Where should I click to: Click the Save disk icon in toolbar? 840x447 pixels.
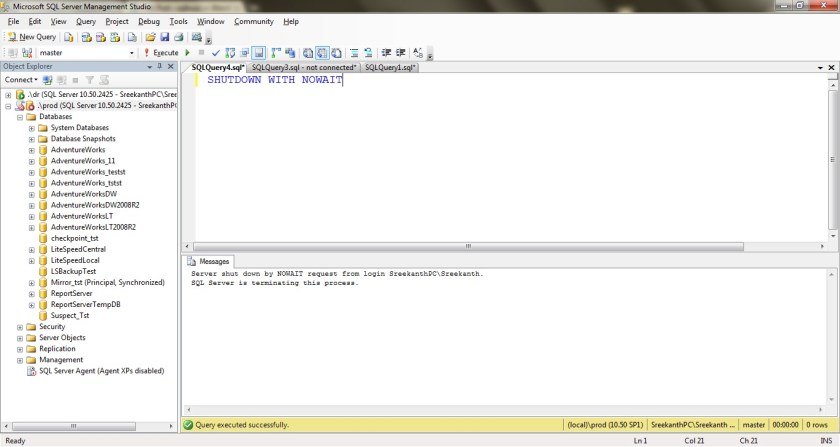(x=164, y=37)
